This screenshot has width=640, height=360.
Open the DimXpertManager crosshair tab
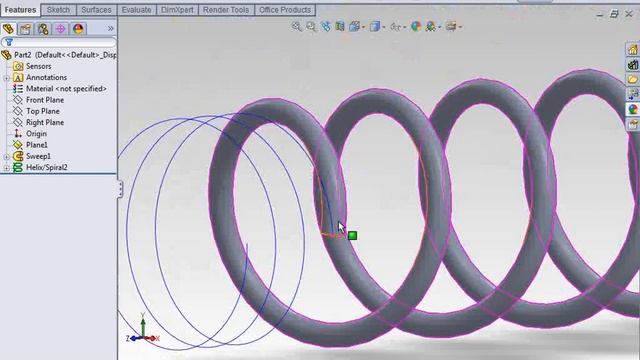[60, 29]
